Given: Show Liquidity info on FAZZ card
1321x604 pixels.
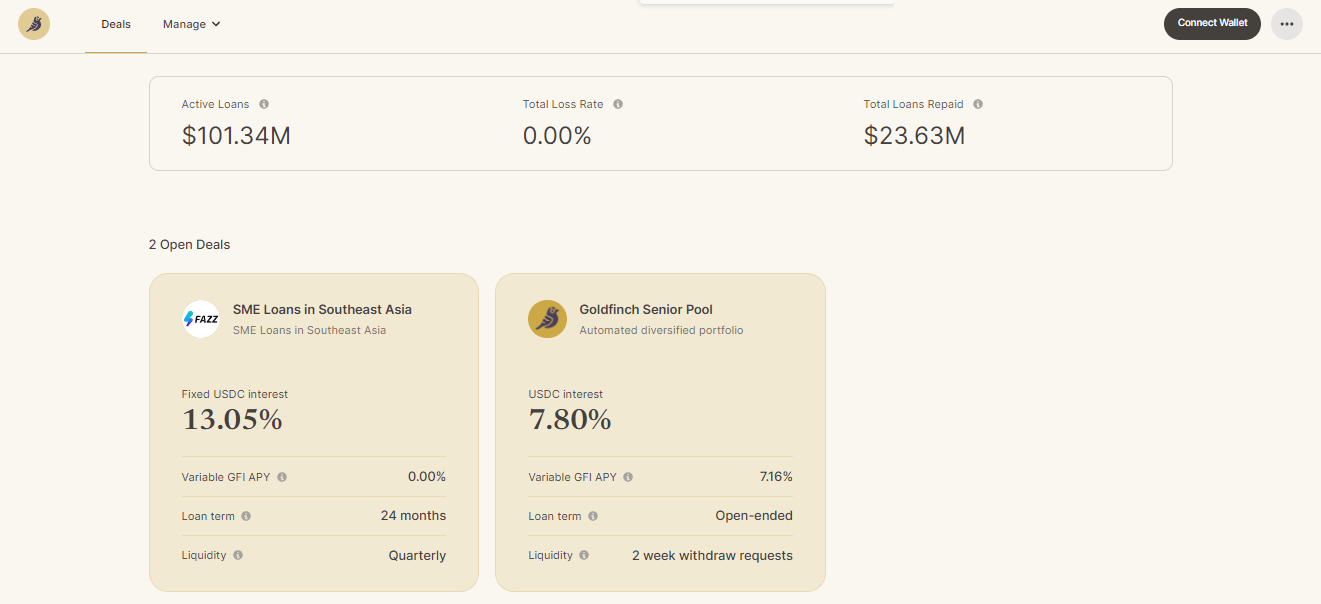Looking at the screenshot, I should (x=238, y=555).
